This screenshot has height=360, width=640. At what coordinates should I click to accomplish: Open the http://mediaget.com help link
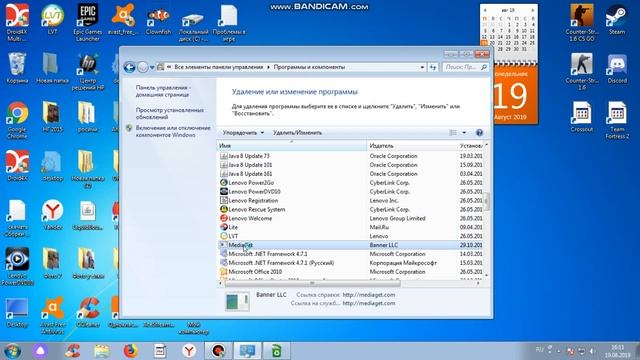pyautogui.click(x=369, y=295)
